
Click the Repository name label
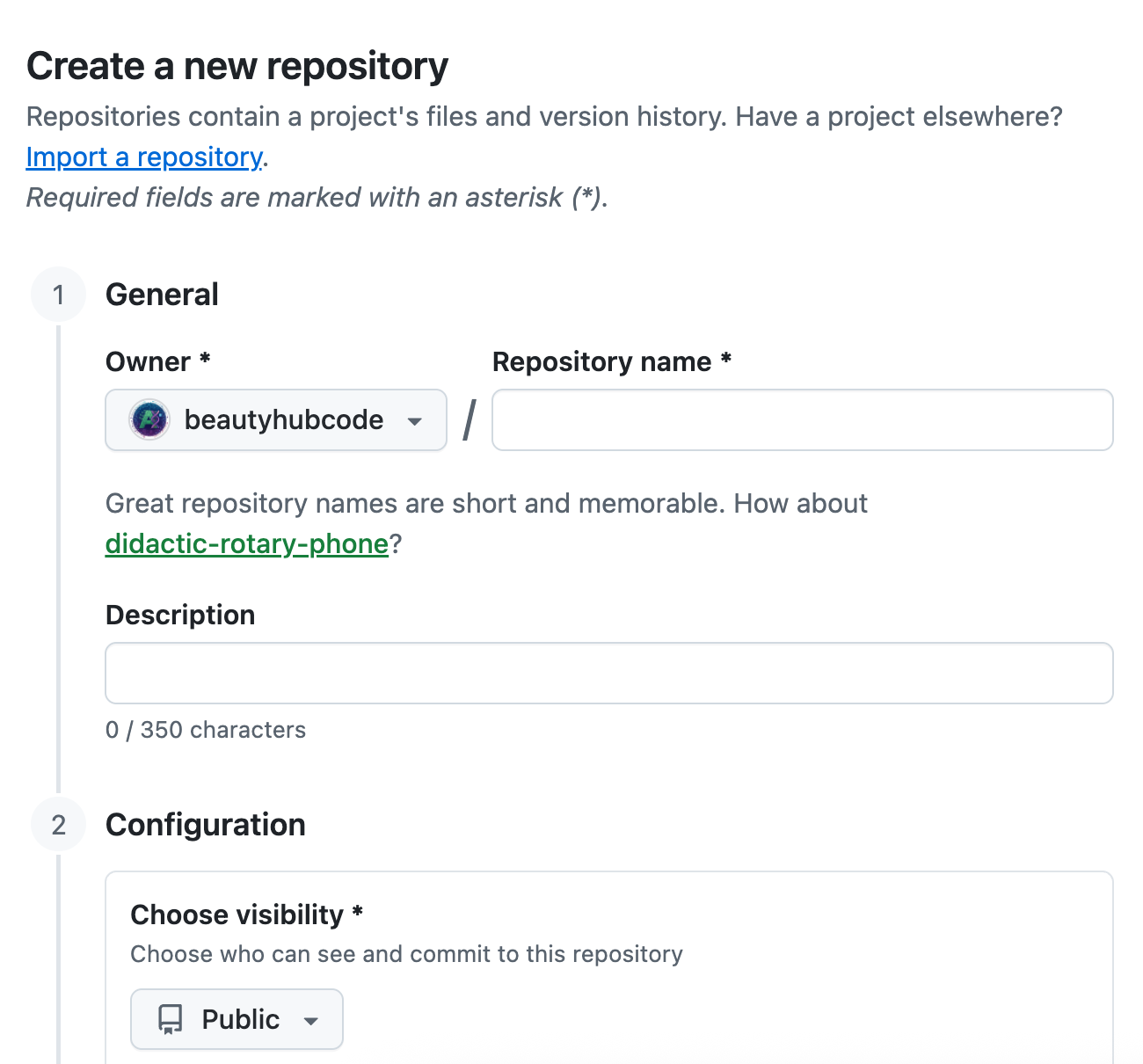(602, 361)
